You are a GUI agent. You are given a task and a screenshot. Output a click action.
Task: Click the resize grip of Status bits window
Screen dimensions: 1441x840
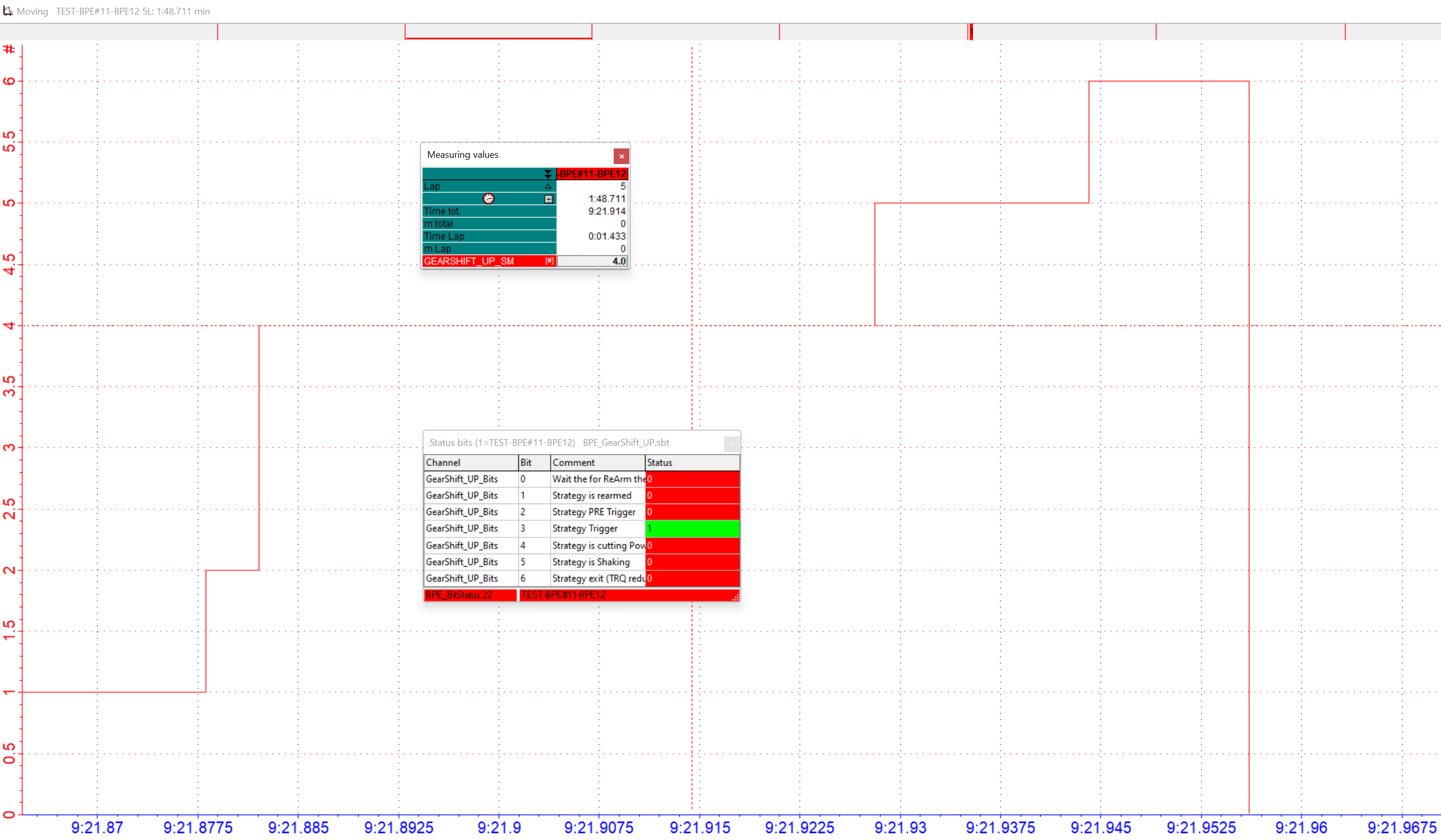pos(736,597)
